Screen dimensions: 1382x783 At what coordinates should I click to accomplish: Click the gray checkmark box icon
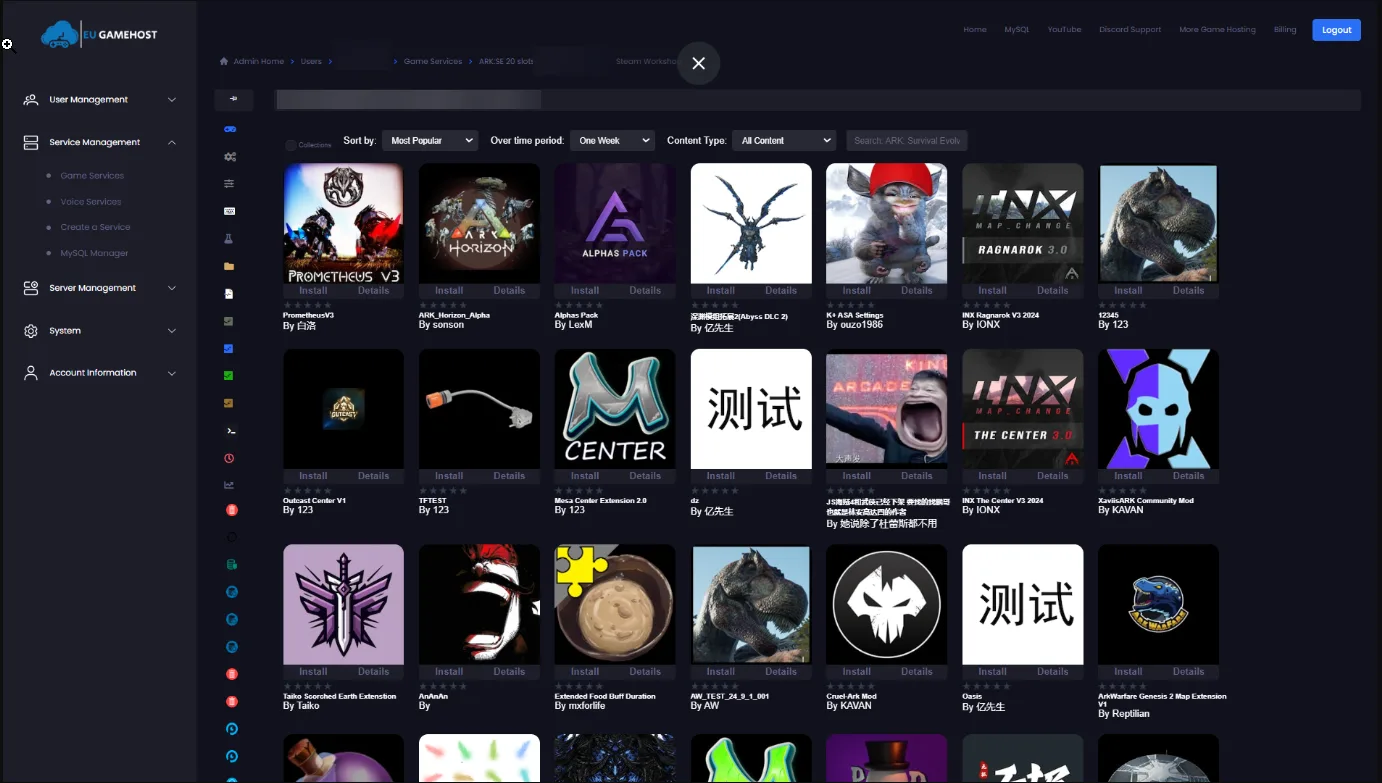pyautogui.click(x=229, y=321)
